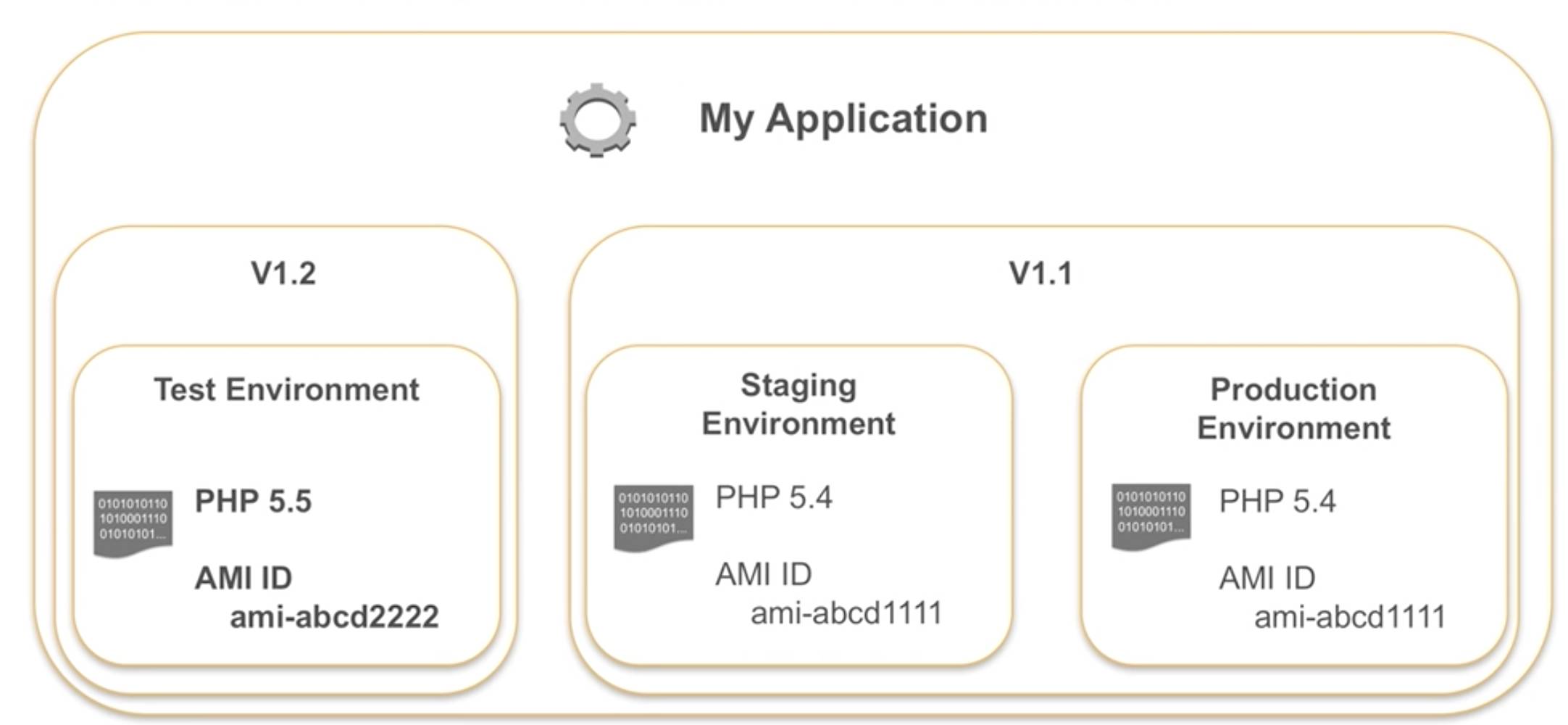The image size is (1568, 725).
Task: Click the Production Environment heading
Action: [x=1294, y=409]
